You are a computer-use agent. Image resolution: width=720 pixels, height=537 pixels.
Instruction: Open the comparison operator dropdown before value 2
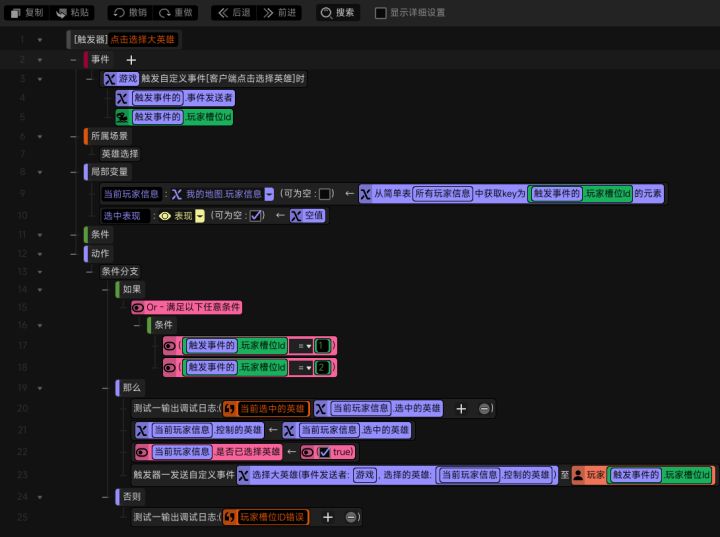pos(301,367)
